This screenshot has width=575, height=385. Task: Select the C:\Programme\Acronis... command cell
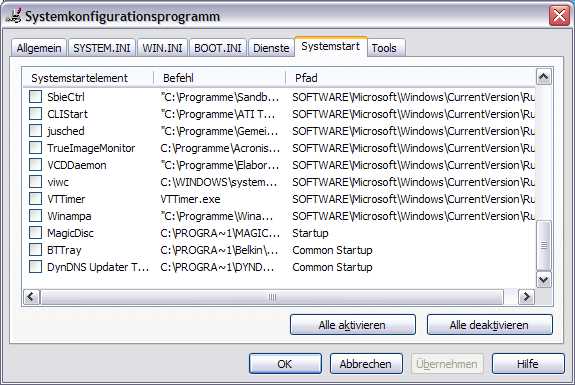pyautogui.click(x=220, y=148)
